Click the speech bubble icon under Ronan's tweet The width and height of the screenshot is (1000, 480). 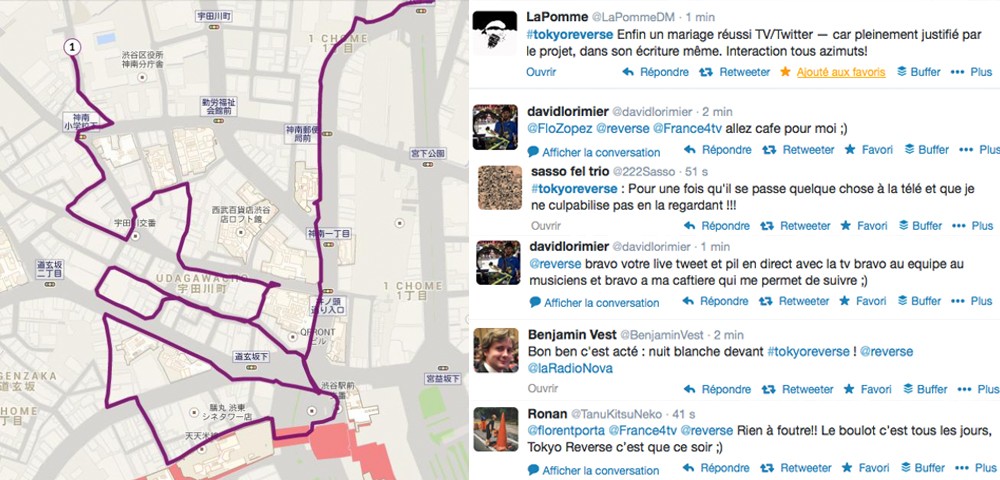534,470
